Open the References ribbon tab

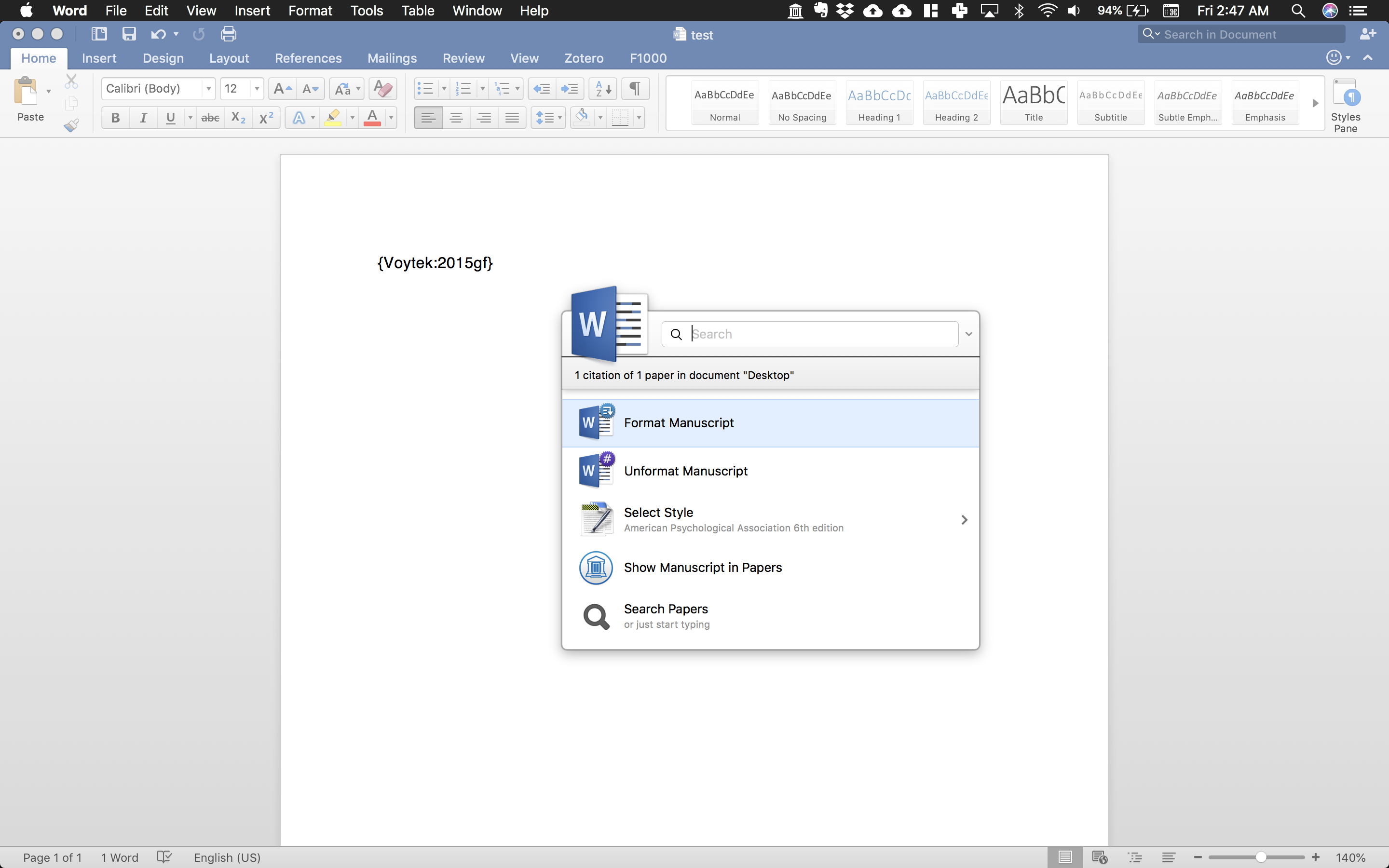pyautogui.click(x=308, y=58)
